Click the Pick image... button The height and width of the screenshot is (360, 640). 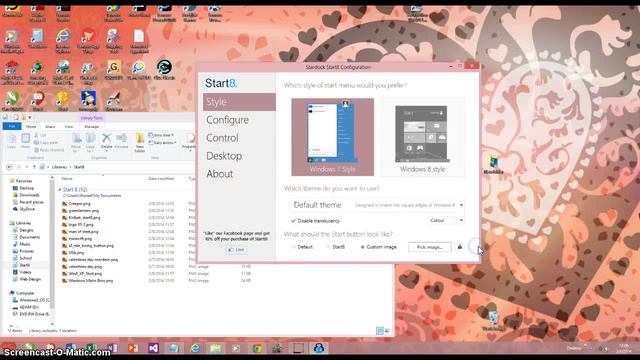coord(429,247)
